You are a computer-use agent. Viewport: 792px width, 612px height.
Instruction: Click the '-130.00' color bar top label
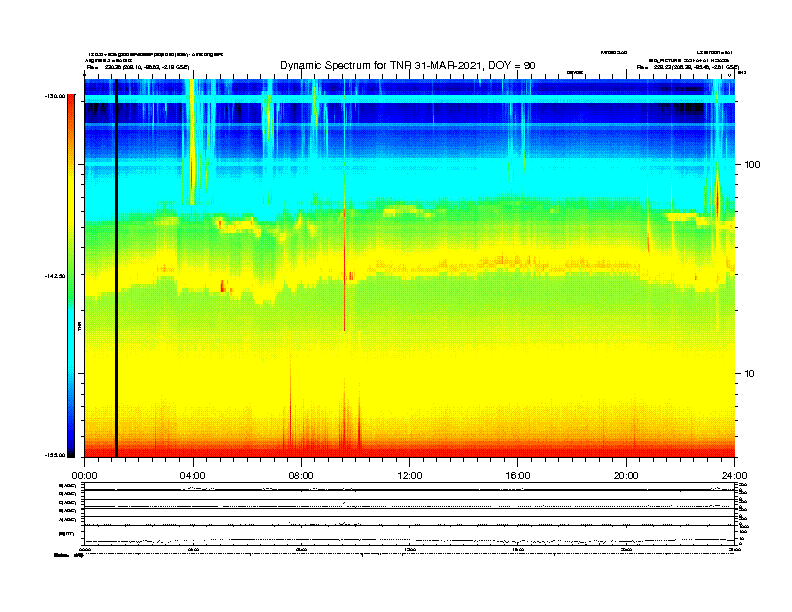click(x=56, y=96)
